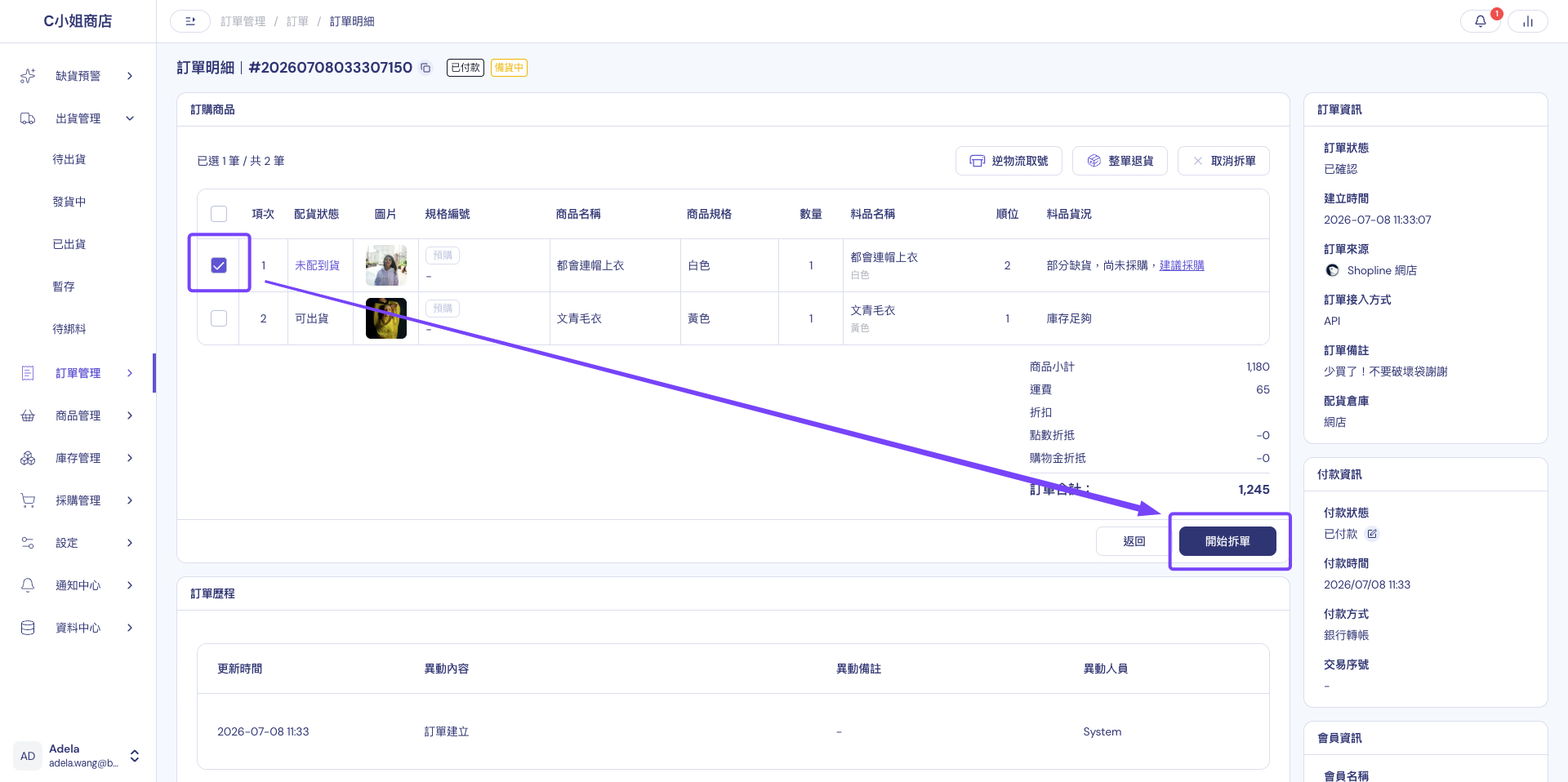Image resolution: width=1568 pixels, height=782 pixels.
Task: Click the 未配到貨 status link
Action: pyautogui.click(x=318, y=265)
